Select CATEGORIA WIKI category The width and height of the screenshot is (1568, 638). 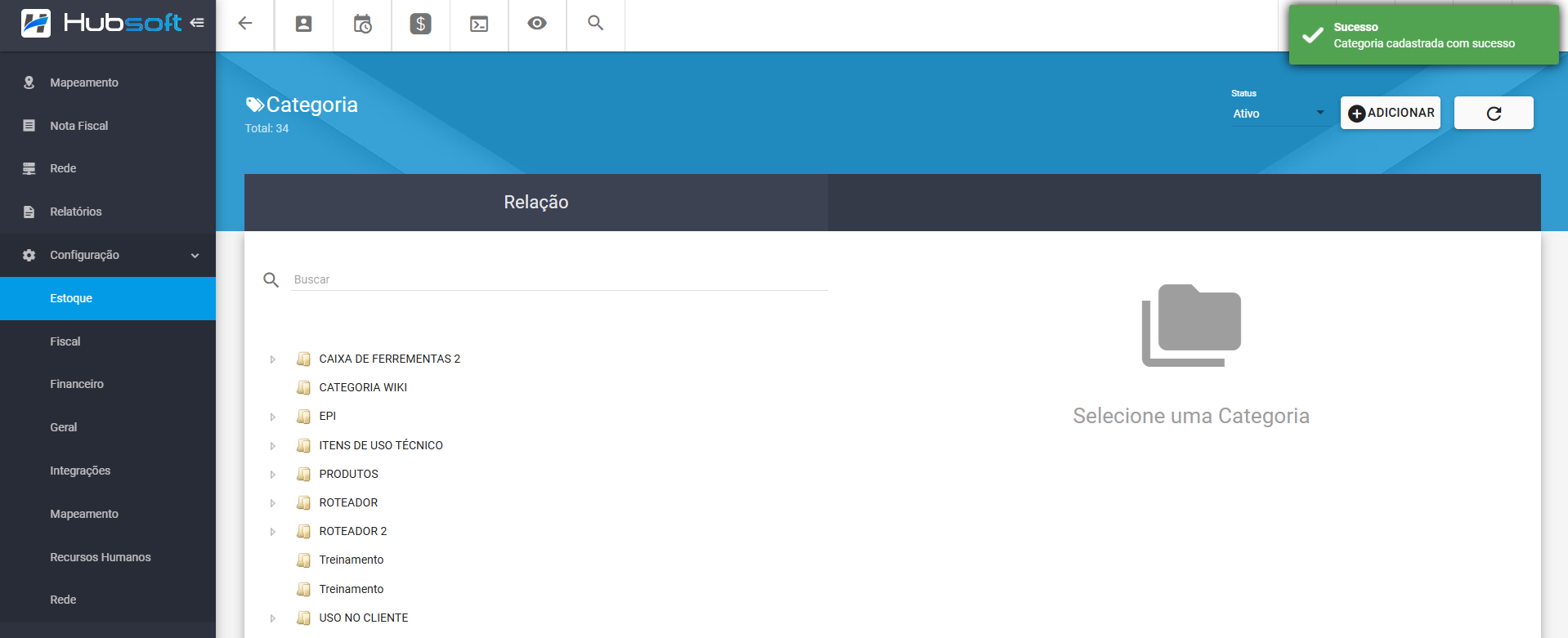pos(363,387)
